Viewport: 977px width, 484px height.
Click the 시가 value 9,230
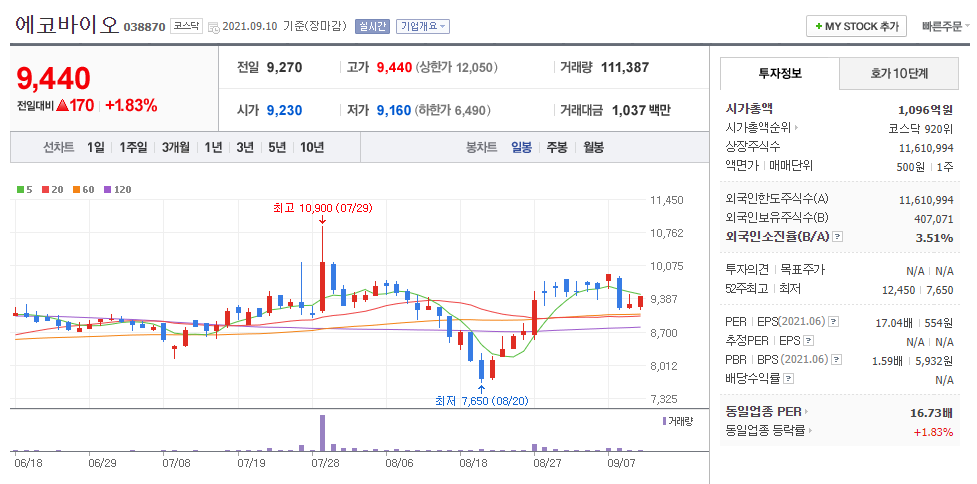point(284,110)
